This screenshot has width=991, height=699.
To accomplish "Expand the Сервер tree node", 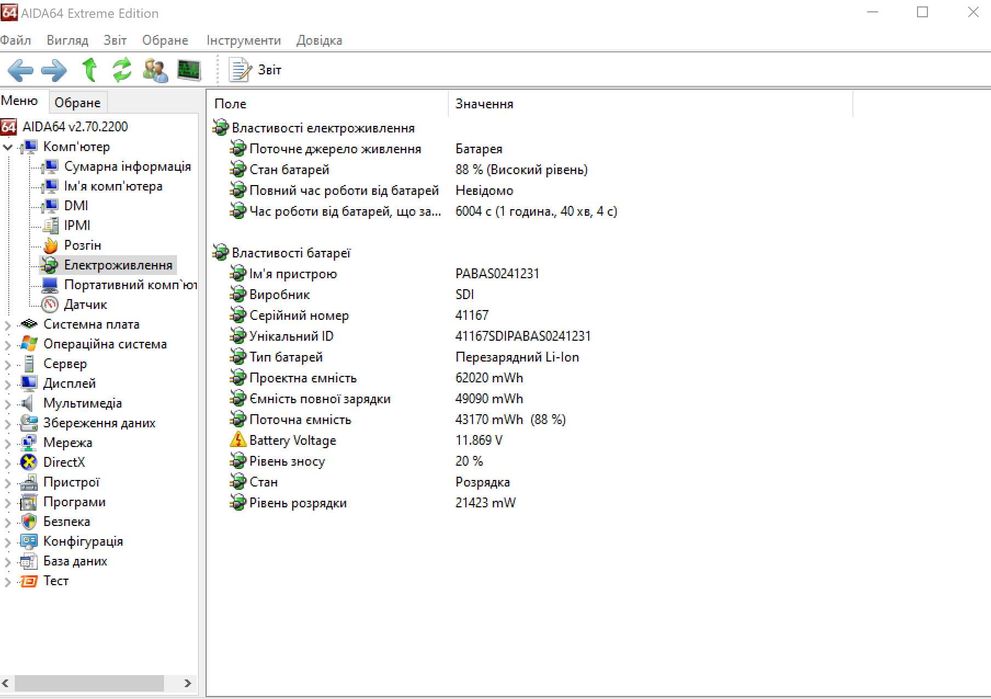I will (8, 364).
